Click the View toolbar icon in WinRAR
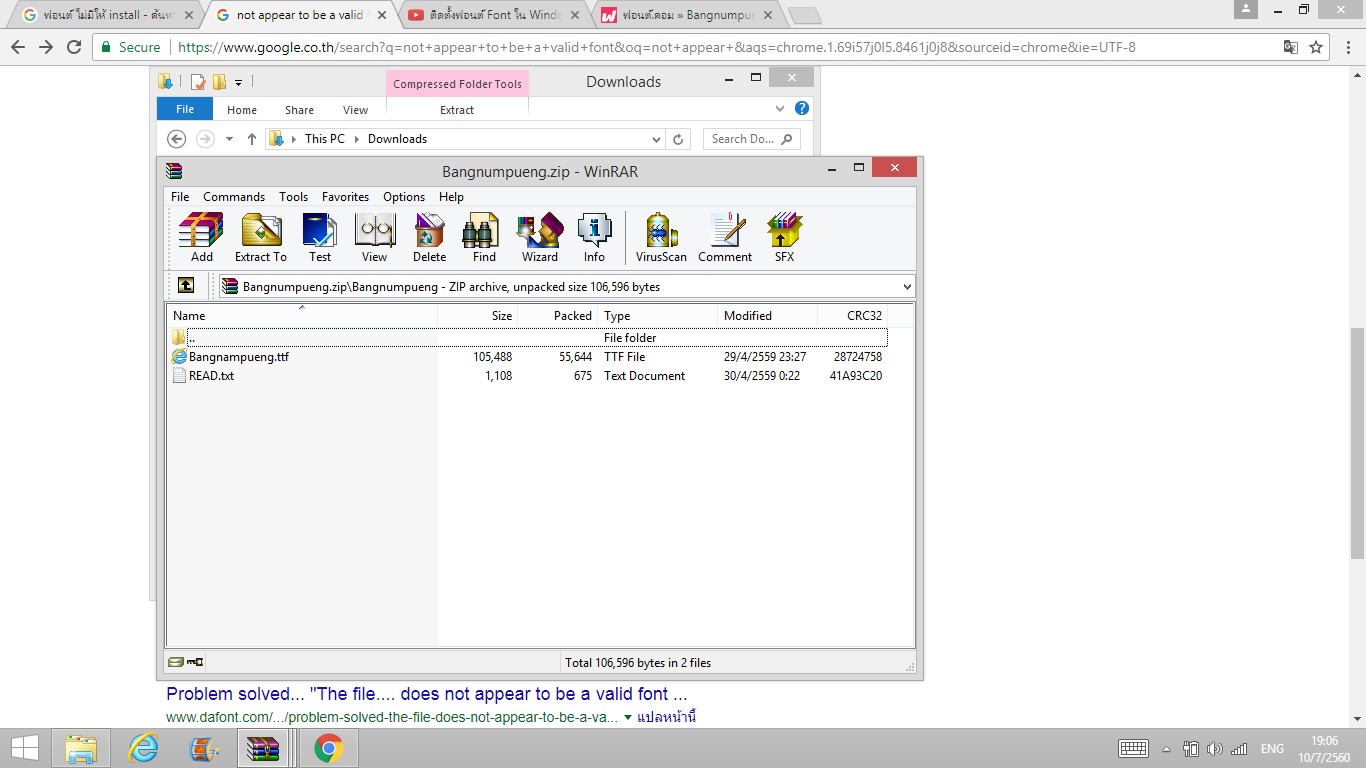This screenshot has width=1366, height=768. pos(375,238)
